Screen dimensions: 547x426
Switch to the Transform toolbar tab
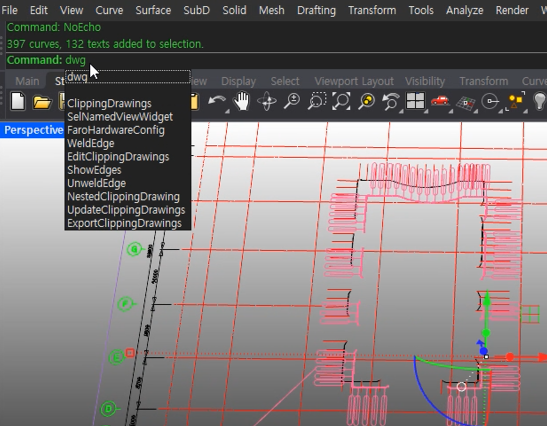[x=484, y=81]
